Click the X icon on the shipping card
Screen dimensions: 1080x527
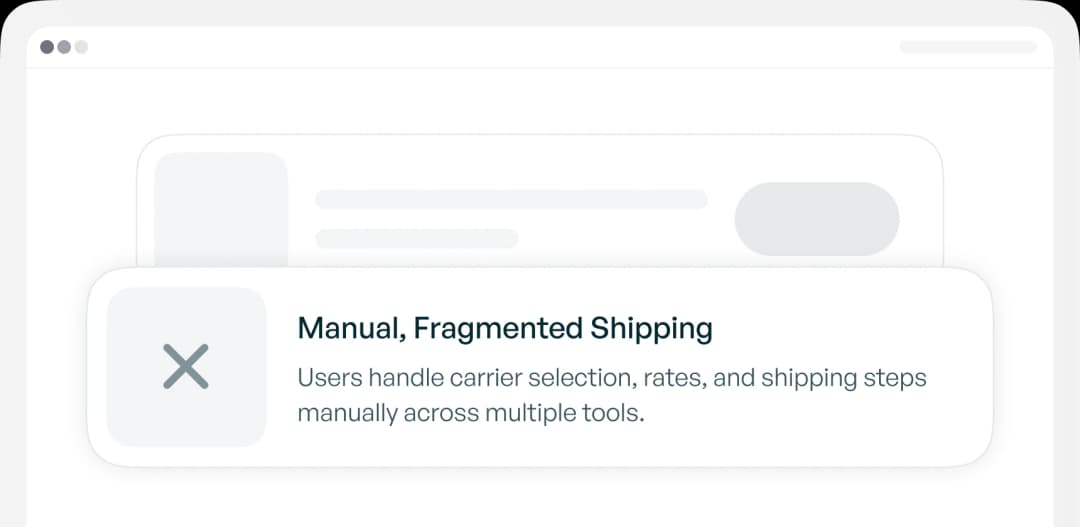coord(186,366)
